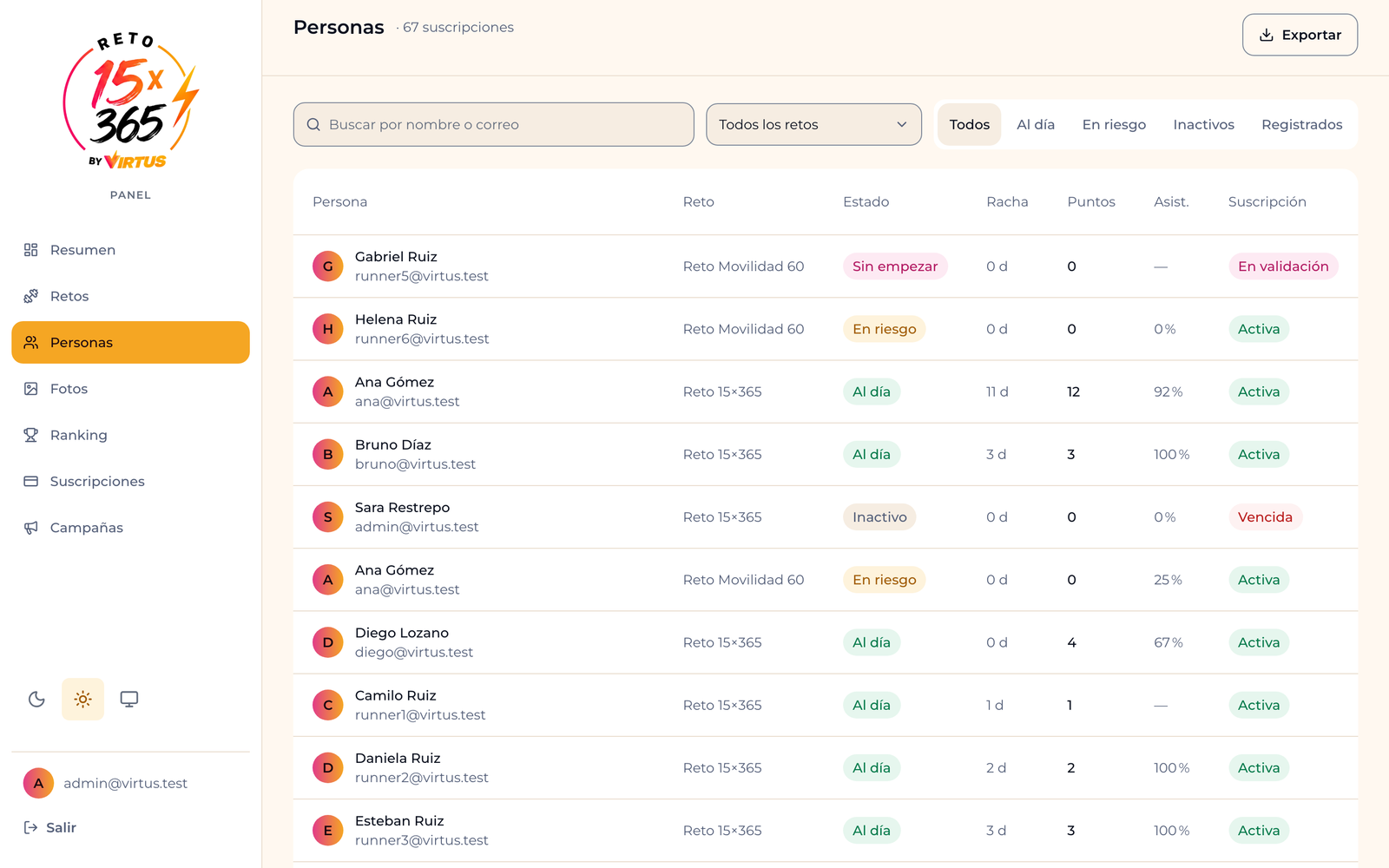Open Resumen dashboard icon in sidebar
The width and height of the screenshot is (1389, 868).
(x=30, y=250)
